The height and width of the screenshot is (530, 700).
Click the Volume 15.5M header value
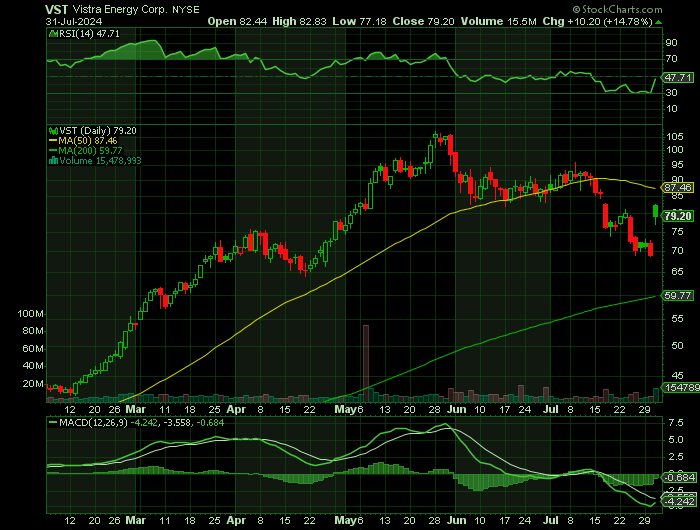point(499,21)
